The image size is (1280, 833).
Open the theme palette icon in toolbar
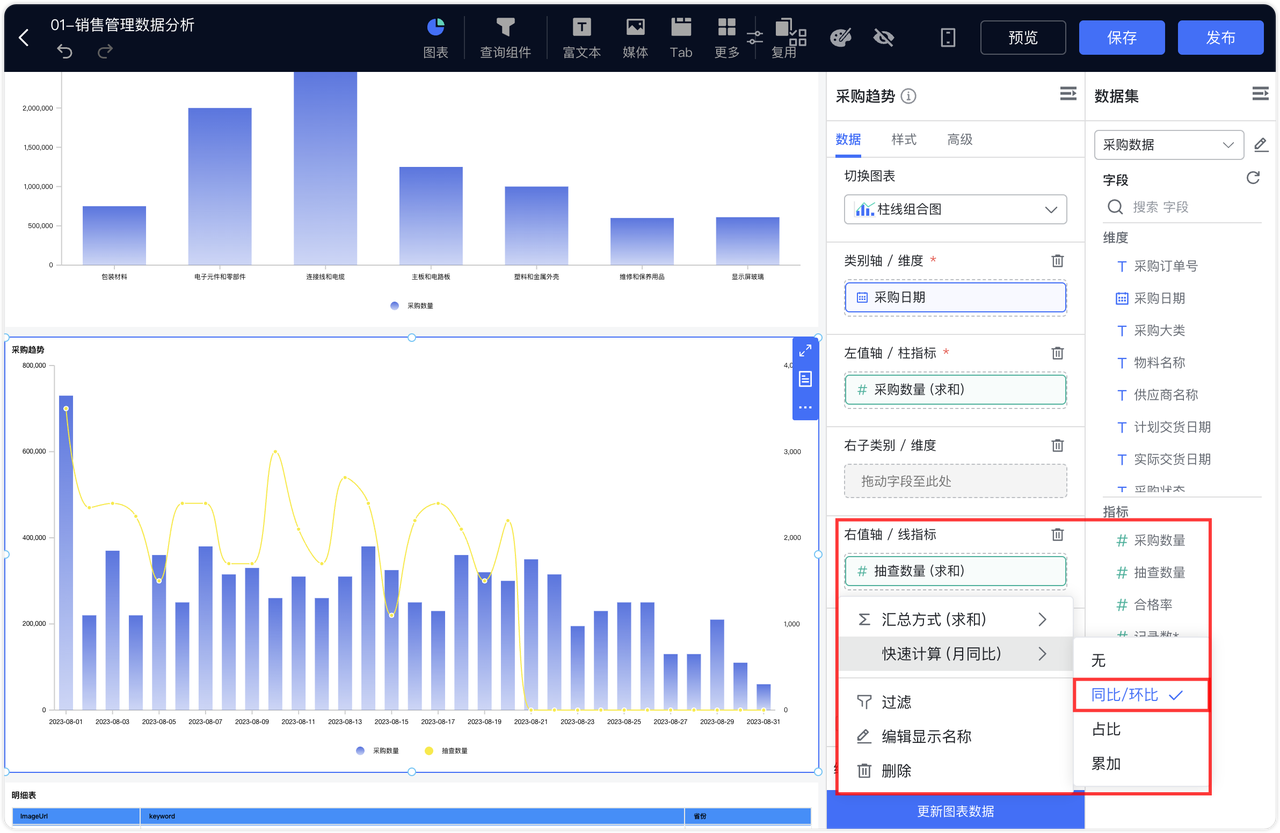[x=841, y=37]
